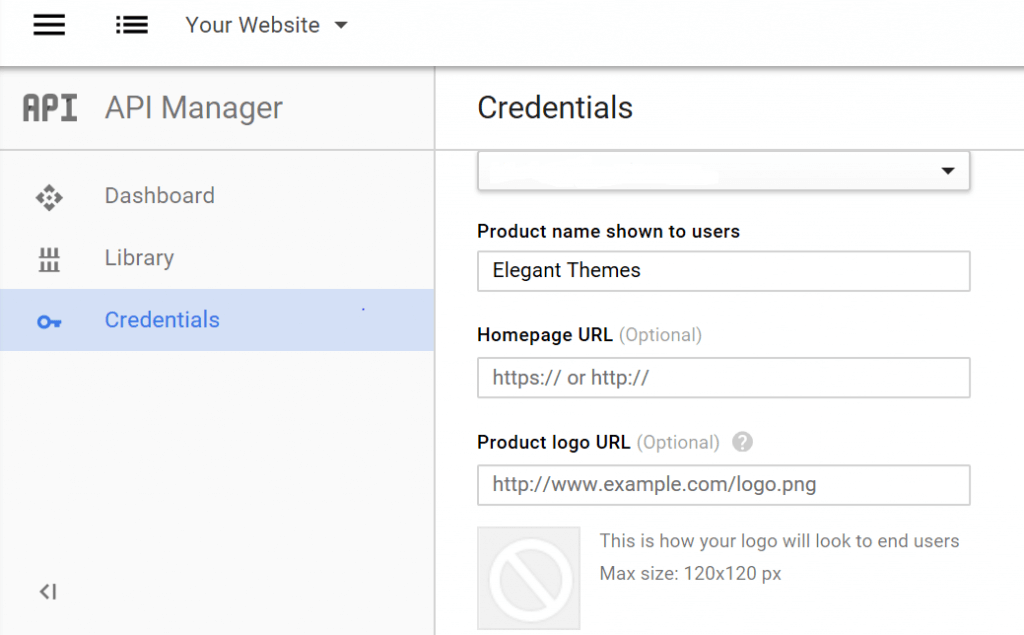This screenshot has width=1024, height=635.
Task: Click the Credentials key icon
Action: pos(49,321)
